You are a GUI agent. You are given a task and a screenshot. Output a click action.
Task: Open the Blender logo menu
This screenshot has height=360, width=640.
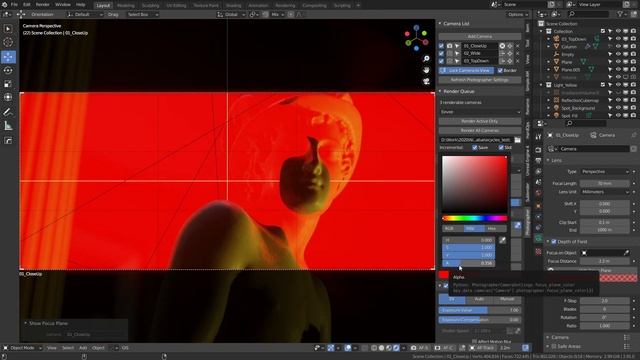pyautogui.click(x=4, y=5)
